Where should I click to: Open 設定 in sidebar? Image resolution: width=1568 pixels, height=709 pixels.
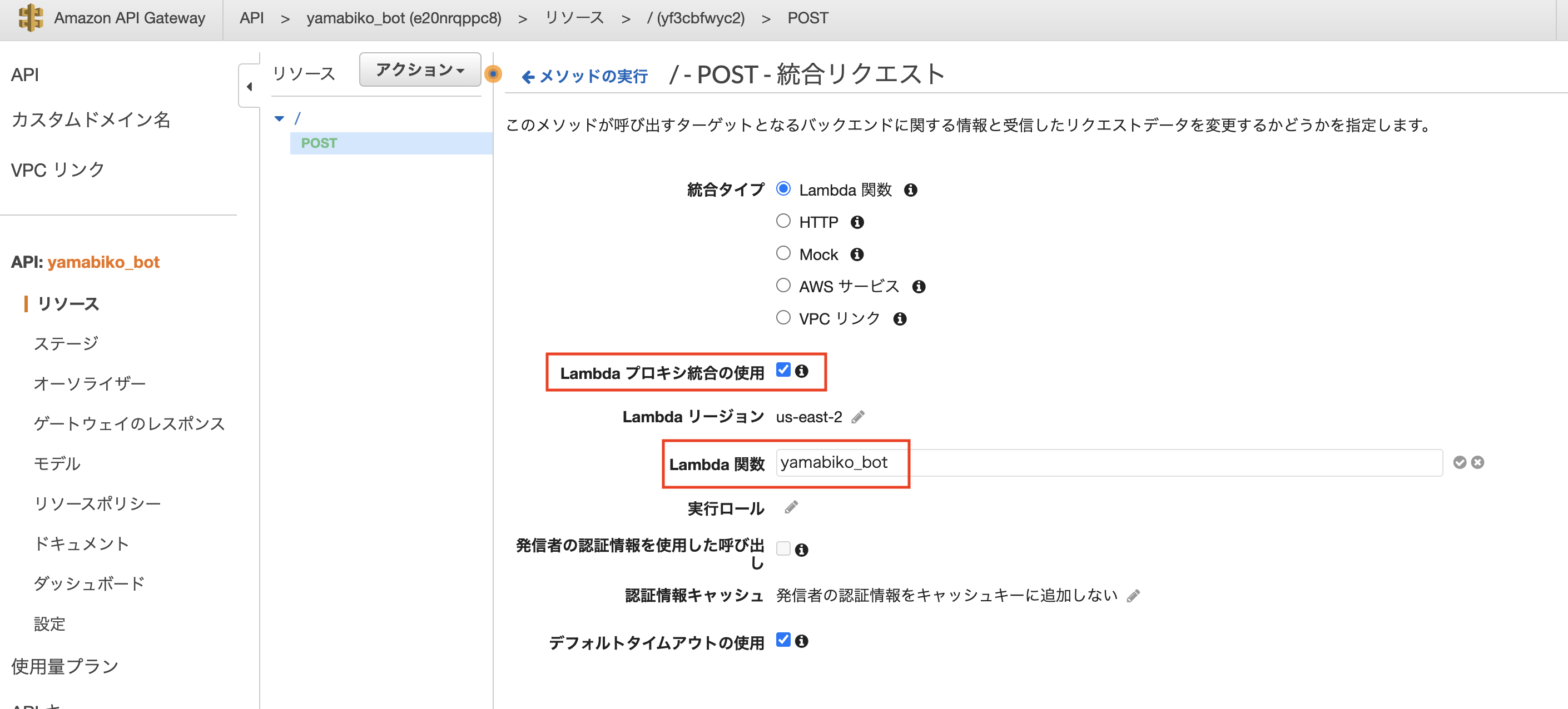click(49, 625)
